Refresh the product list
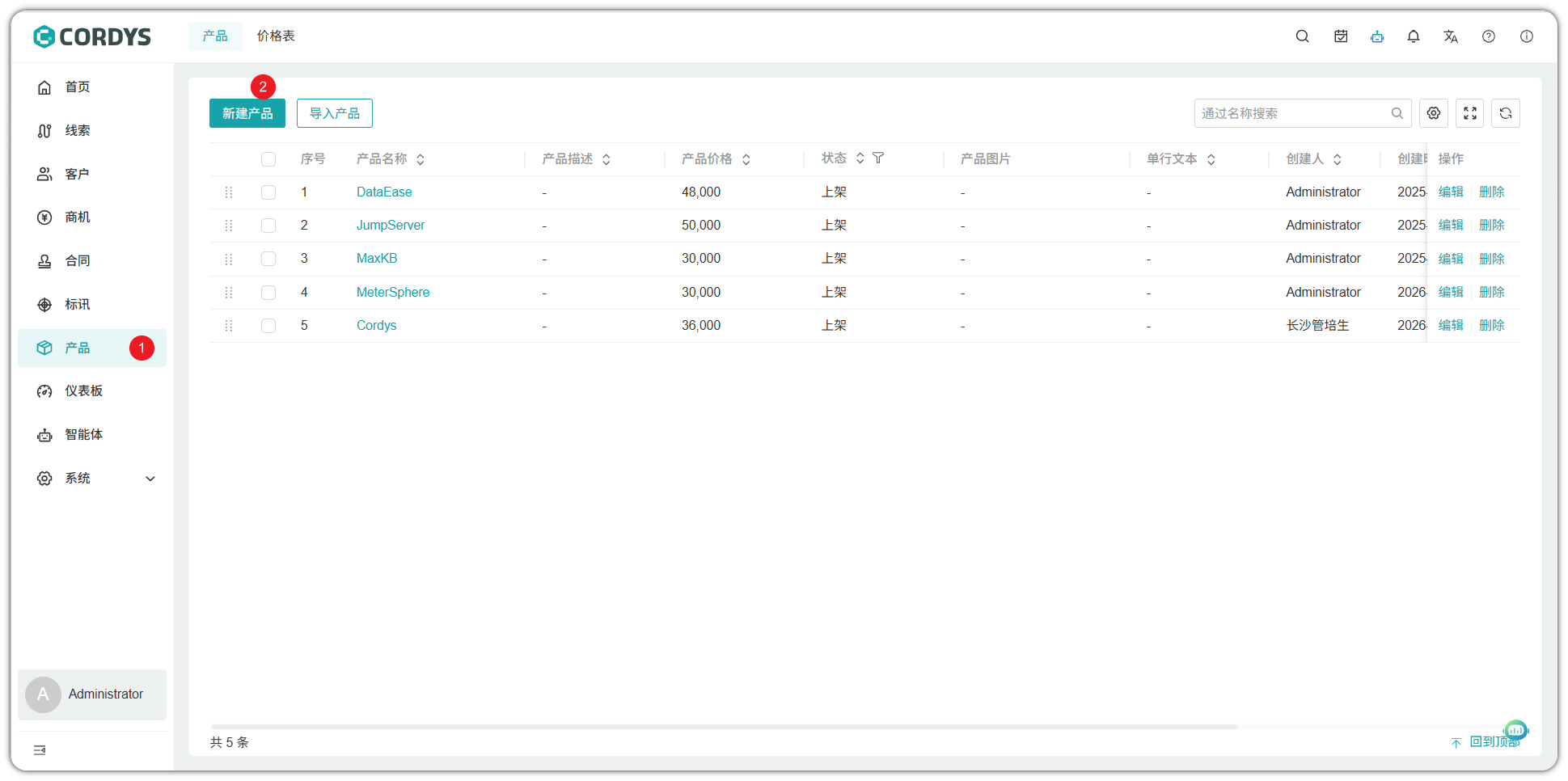 (x=1506, y=113)
